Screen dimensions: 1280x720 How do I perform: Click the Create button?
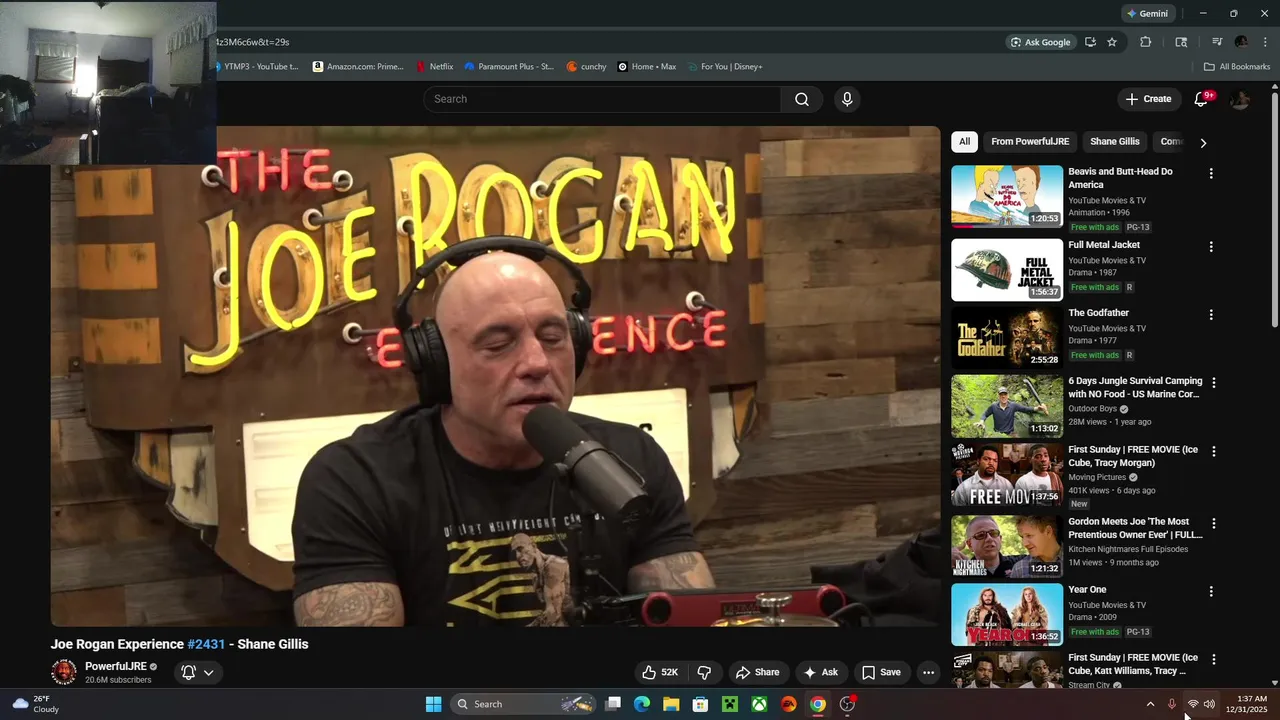1148,99
